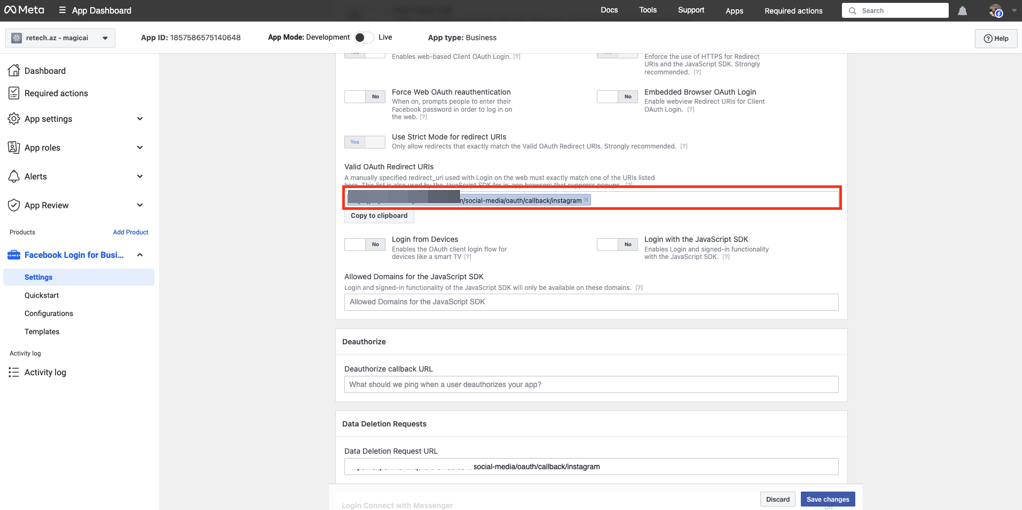Collapse Facebook Login for Business menu
This screenshot has height=510, width=1022.
click(139, 255)
